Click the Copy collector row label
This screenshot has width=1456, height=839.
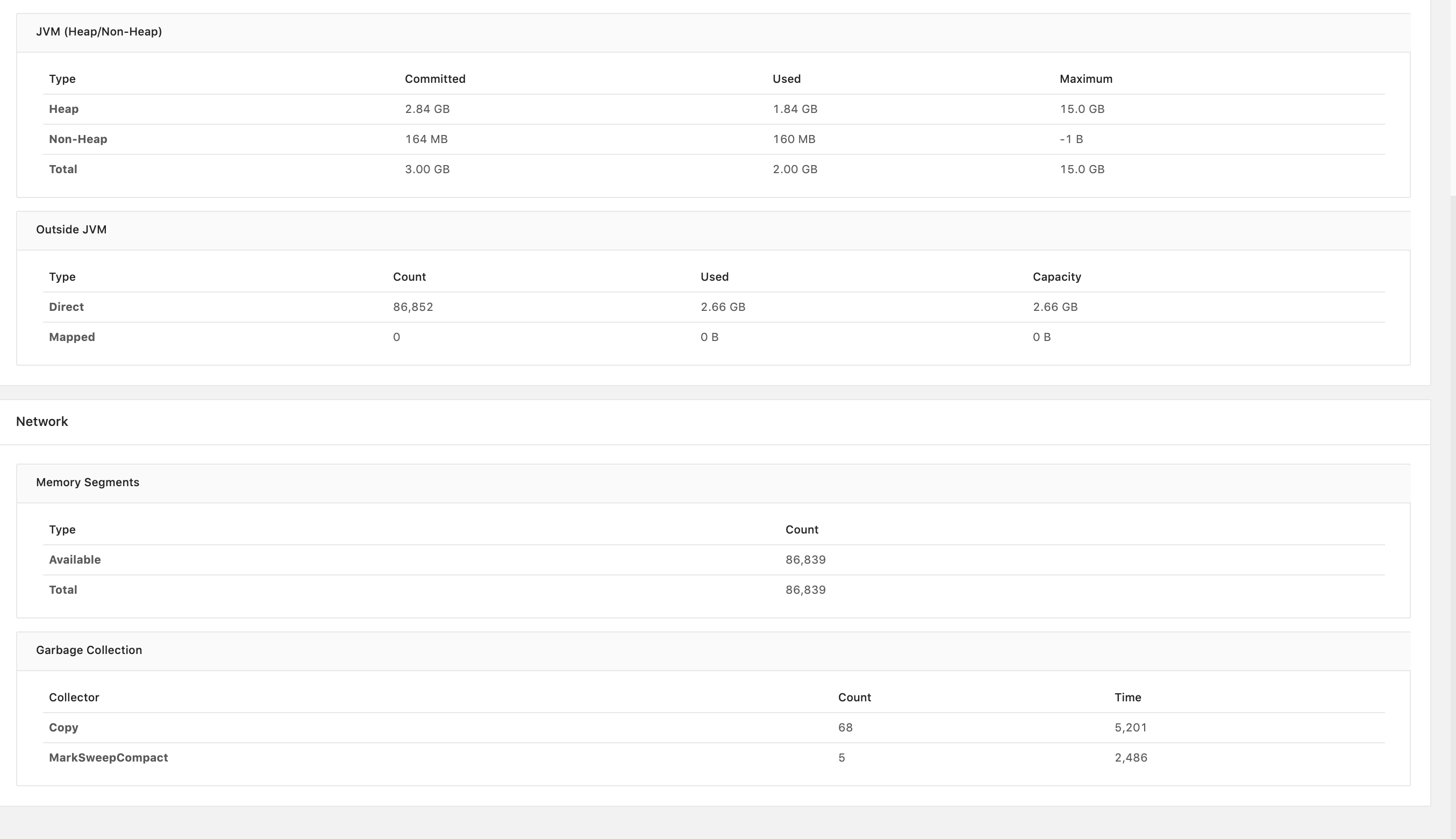(63, 727)
